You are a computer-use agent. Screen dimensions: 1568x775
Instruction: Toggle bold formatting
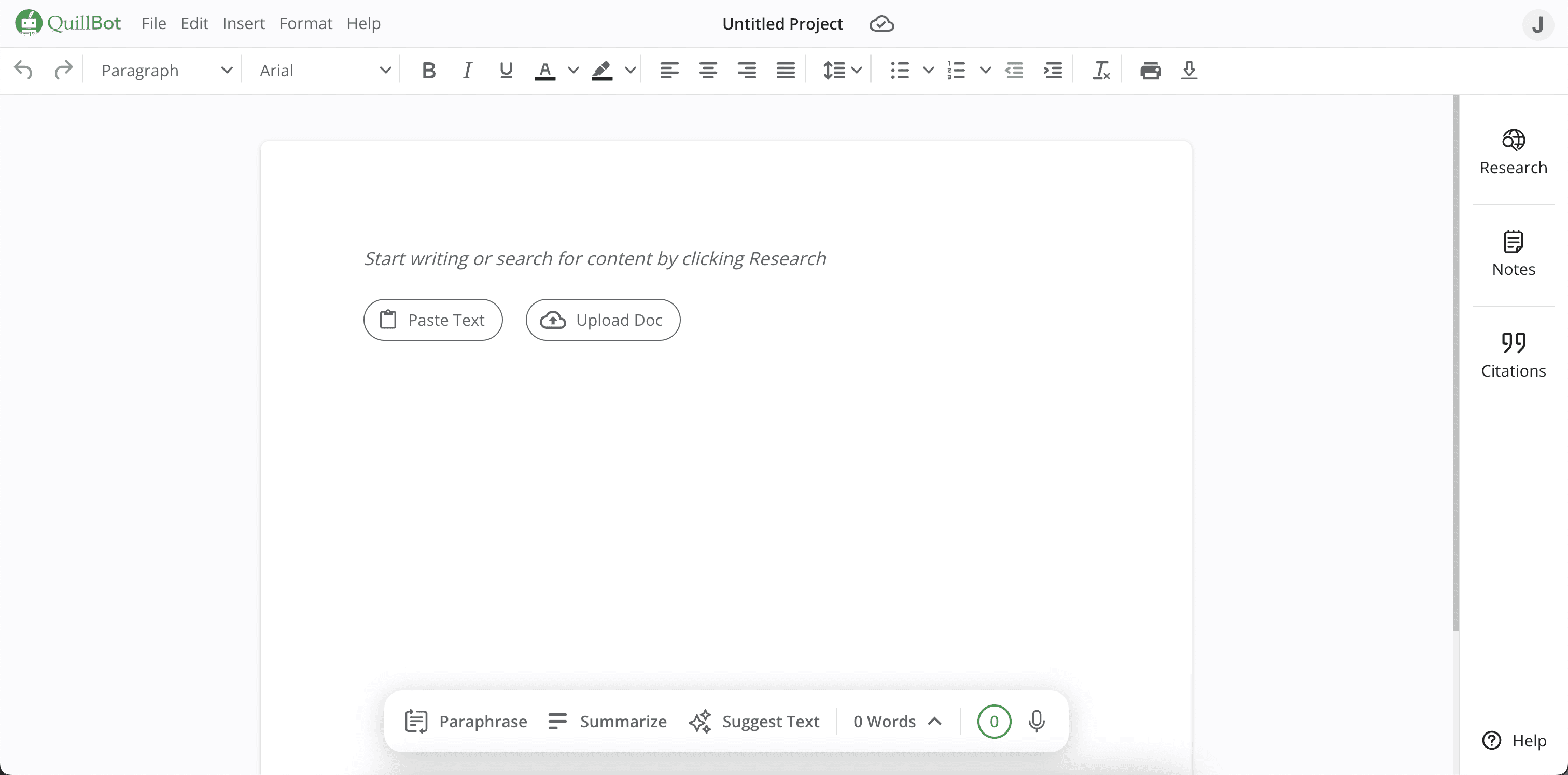[428, 71]
